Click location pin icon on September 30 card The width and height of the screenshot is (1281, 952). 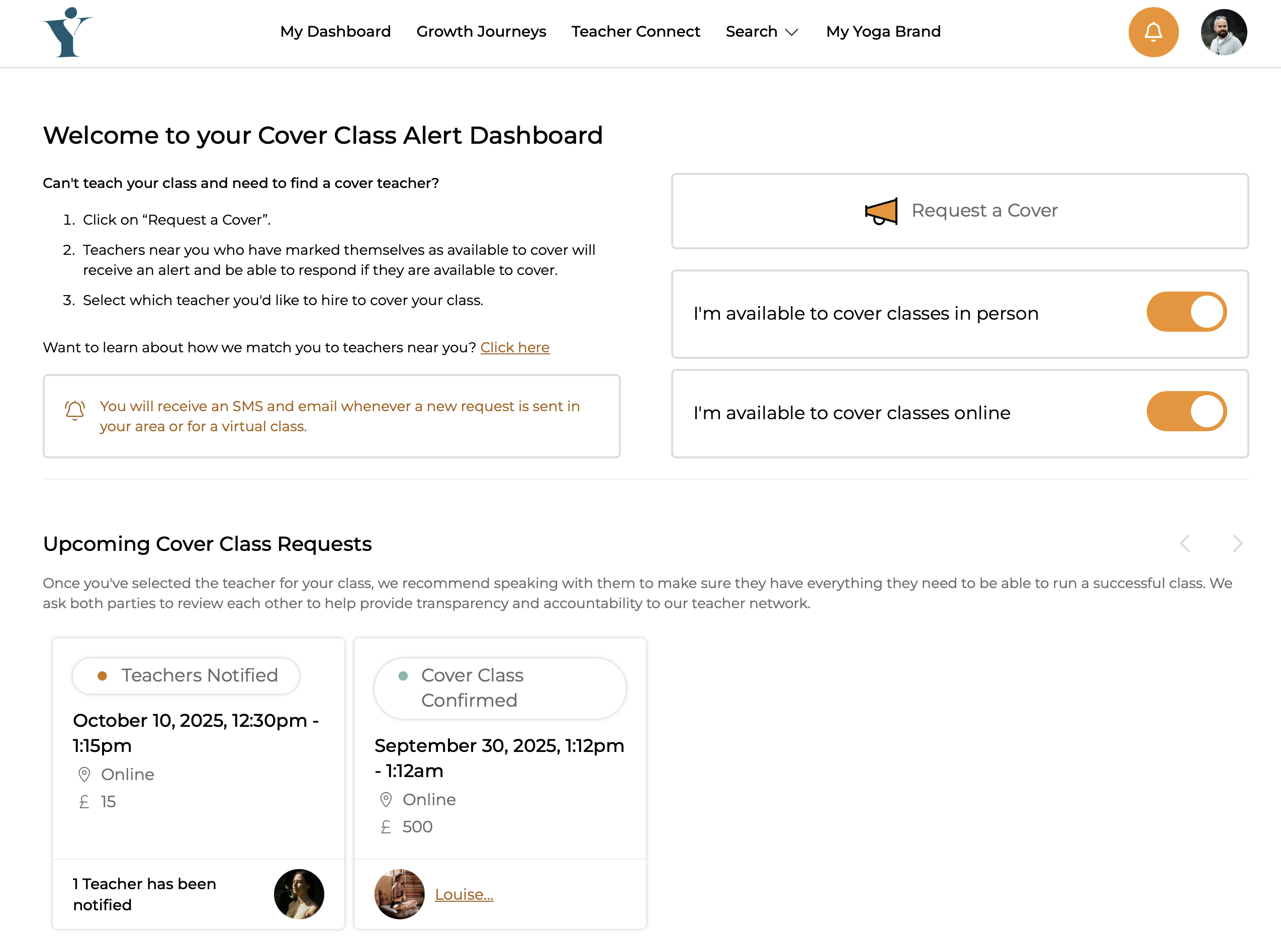[x=386, y=799]
